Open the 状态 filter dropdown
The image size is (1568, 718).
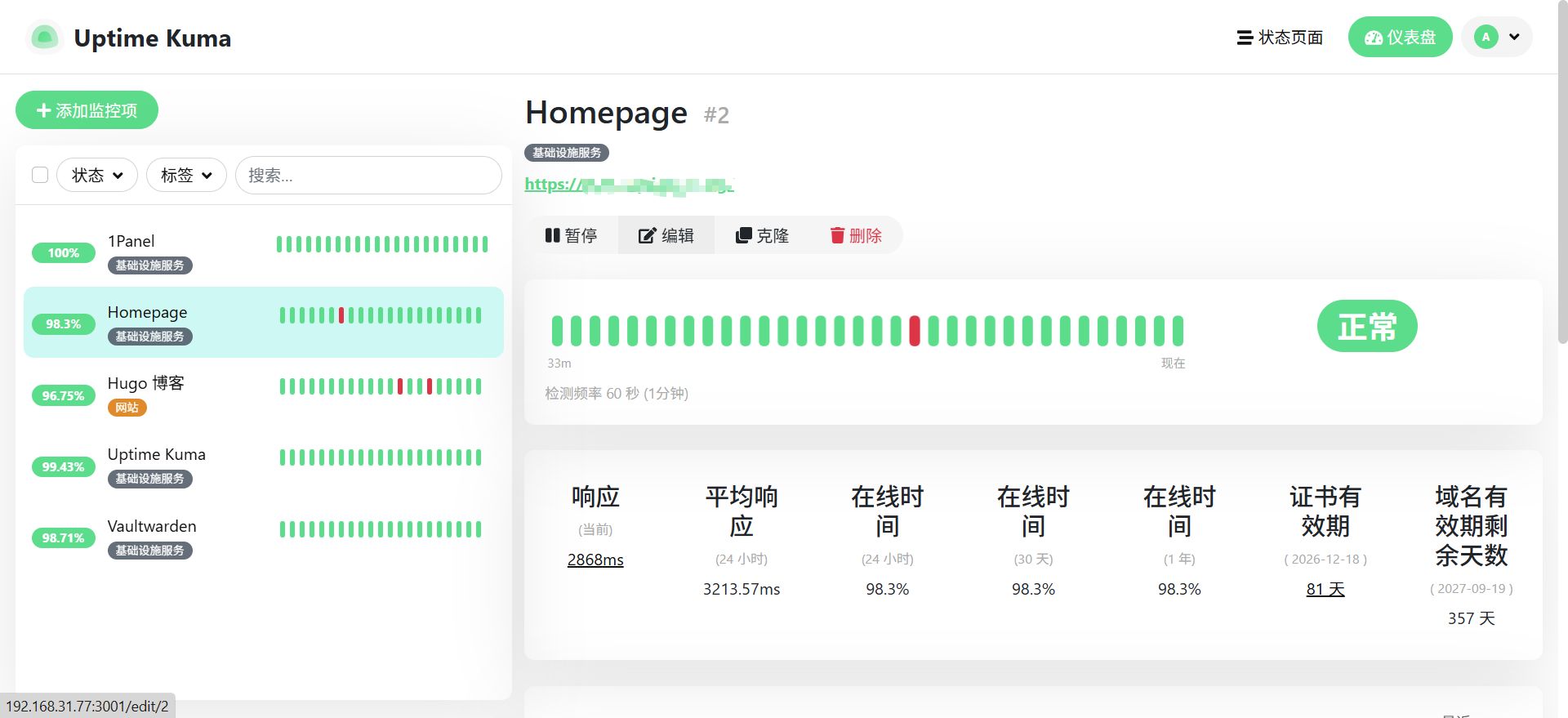[x=97, y=175]
